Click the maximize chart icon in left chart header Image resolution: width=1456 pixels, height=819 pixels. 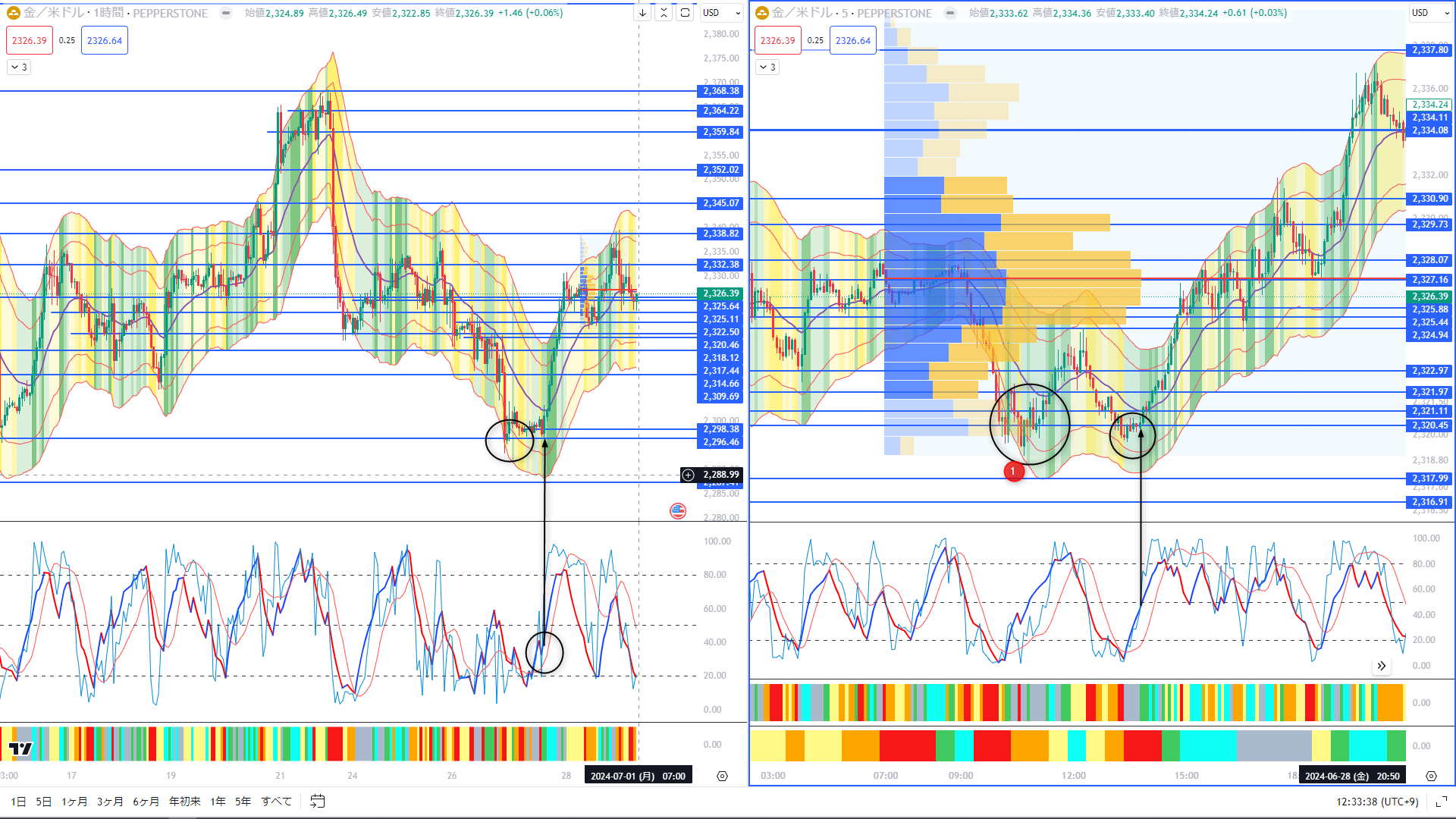coord(685,13)
